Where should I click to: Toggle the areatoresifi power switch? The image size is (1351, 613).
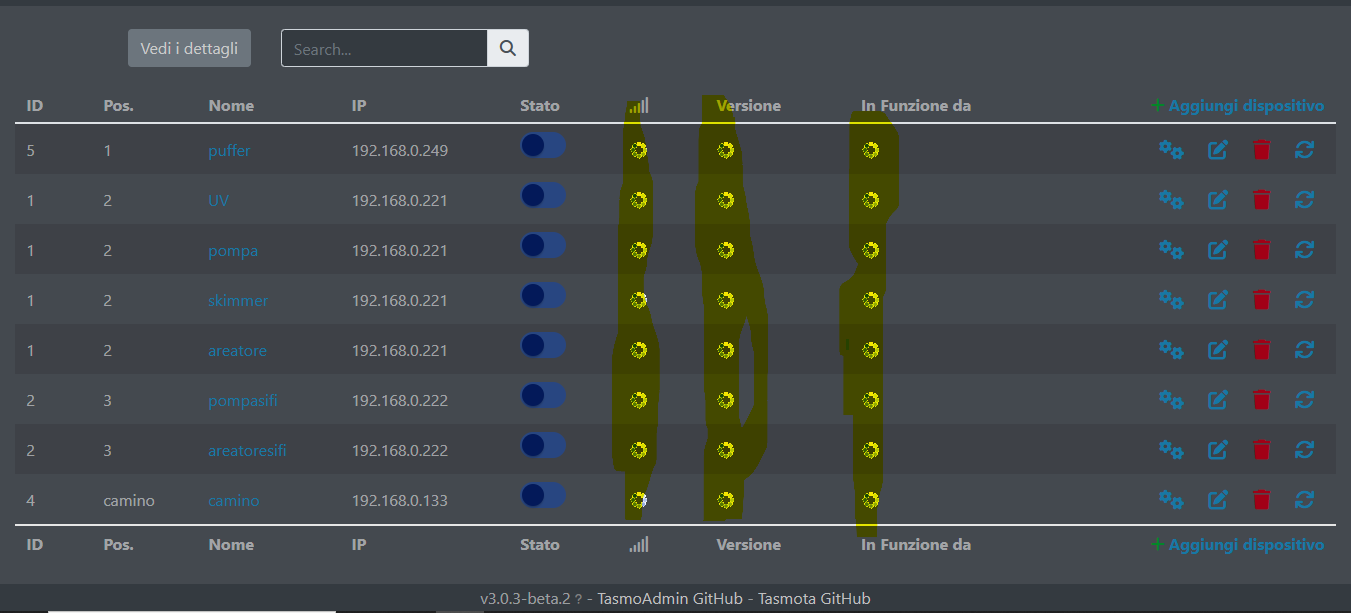tap(543, 446)
